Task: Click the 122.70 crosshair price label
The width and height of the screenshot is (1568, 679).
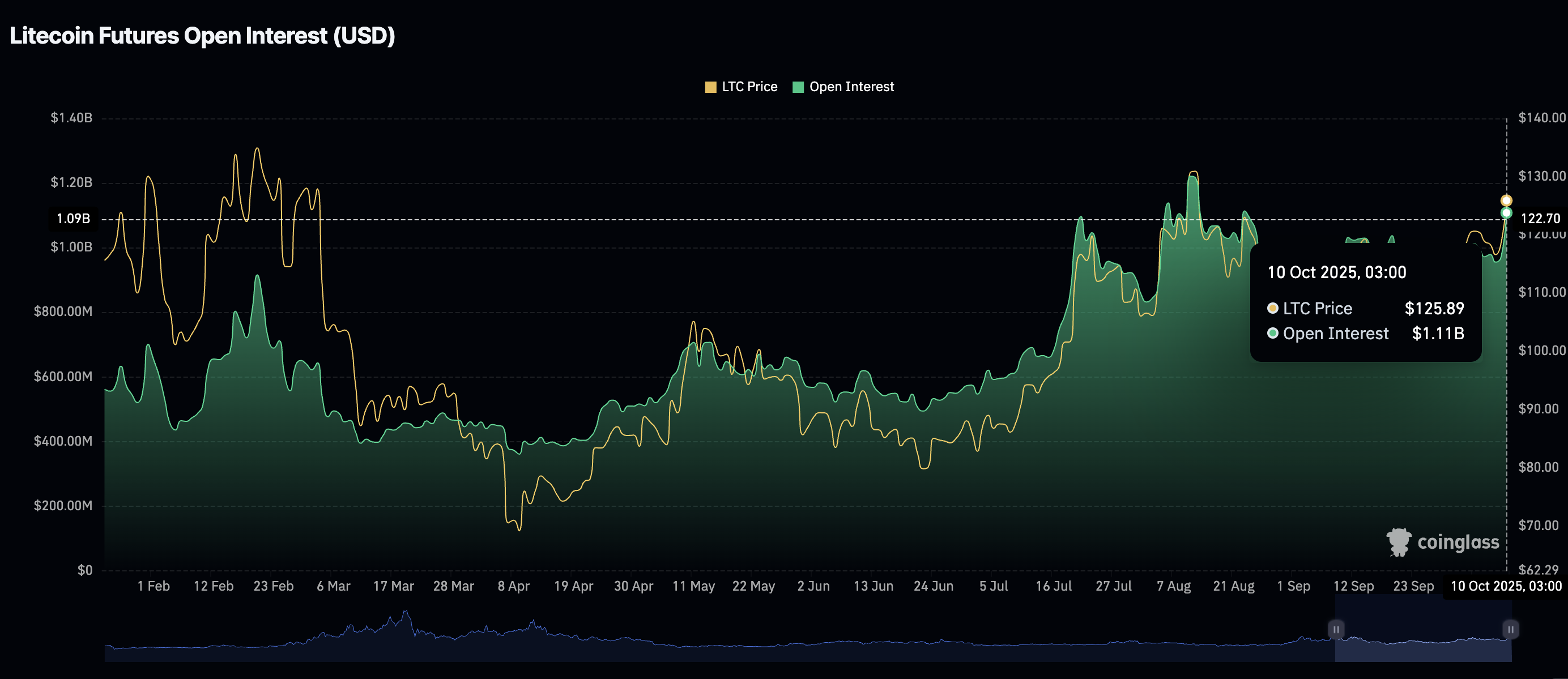Action: pos(1540,219)
